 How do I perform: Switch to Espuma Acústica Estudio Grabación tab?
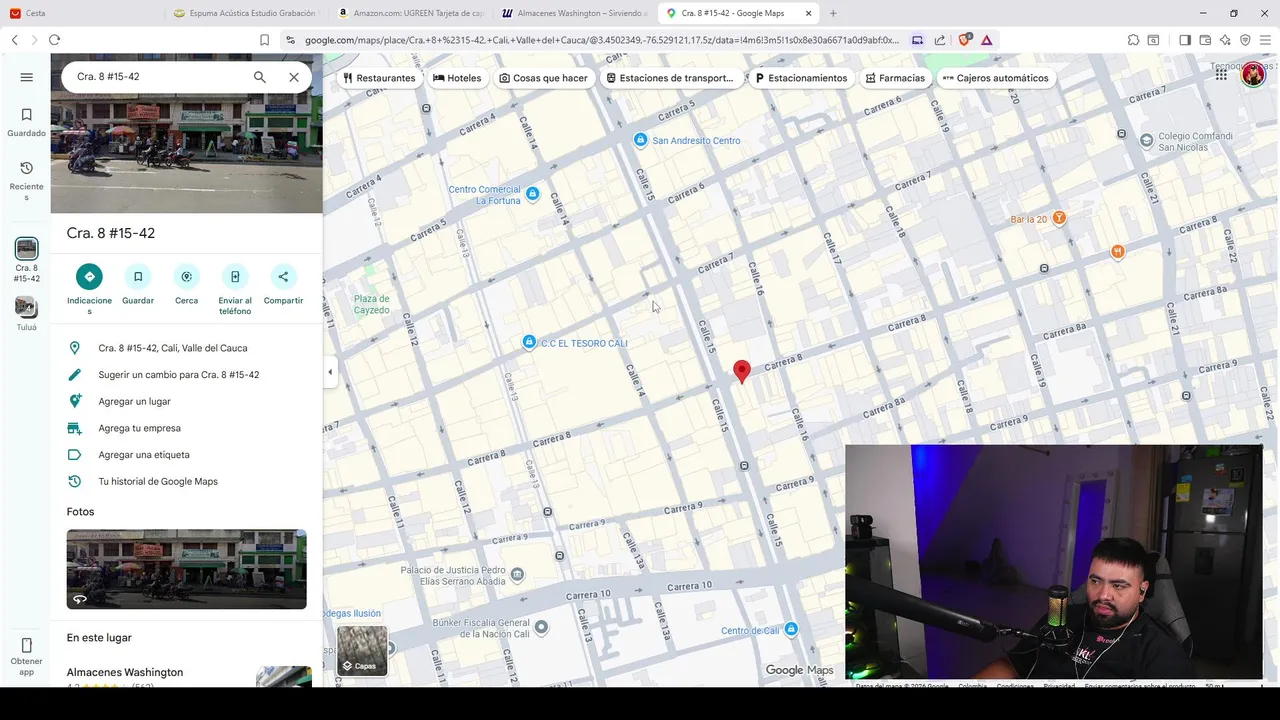click(x=243, y=13)
